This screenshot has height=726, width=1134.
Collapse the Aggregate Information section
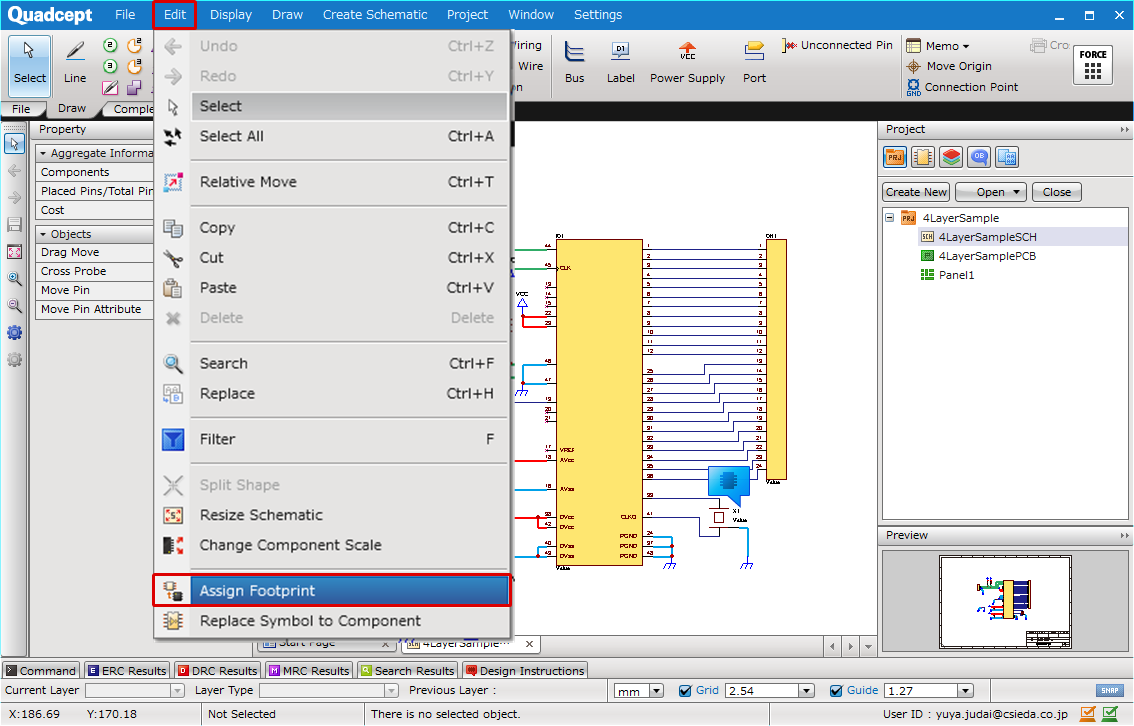pyautogui.click(x=43, y=153)
